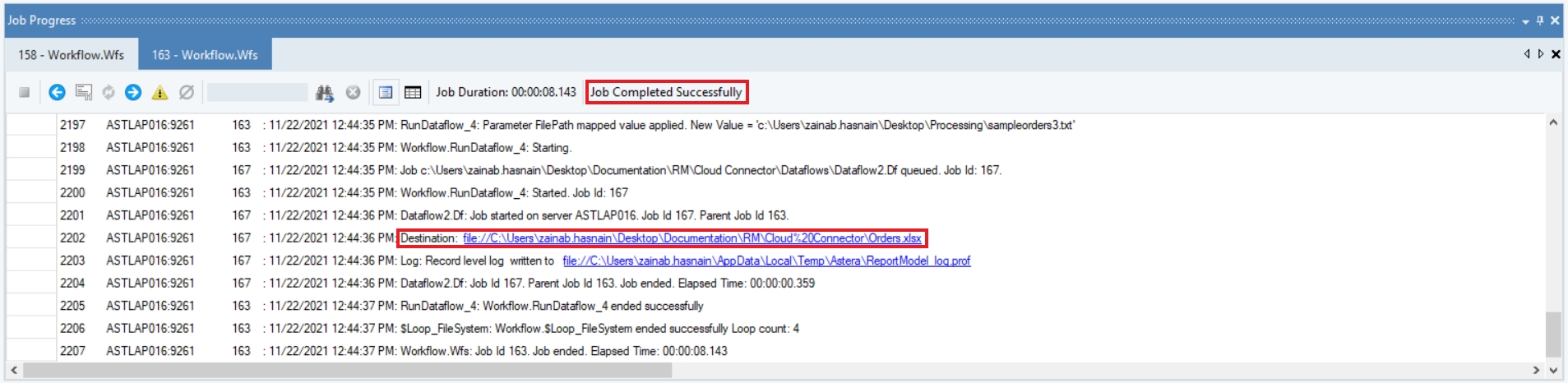1568x383 pixels.
Task: Select log row number 2197
Action: point(72,125)
